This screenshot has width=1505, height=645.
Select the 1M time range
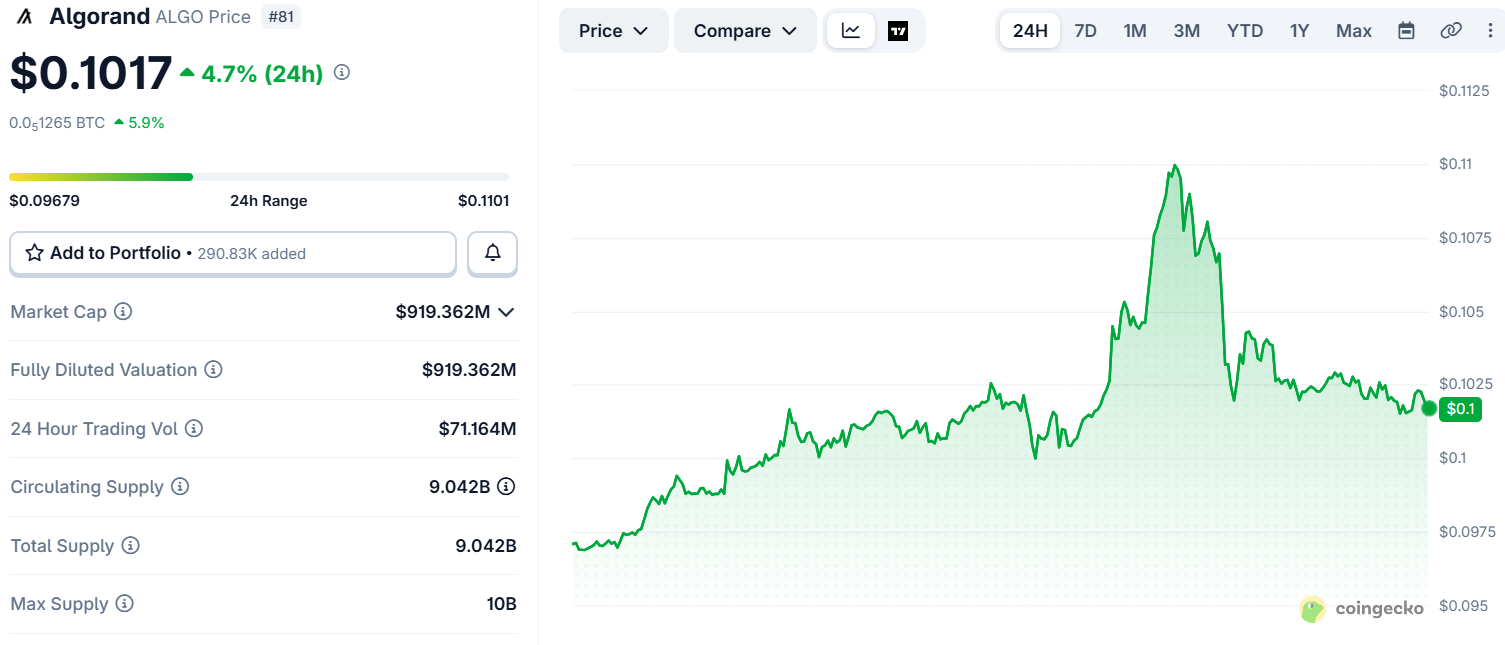(1135, 31)
